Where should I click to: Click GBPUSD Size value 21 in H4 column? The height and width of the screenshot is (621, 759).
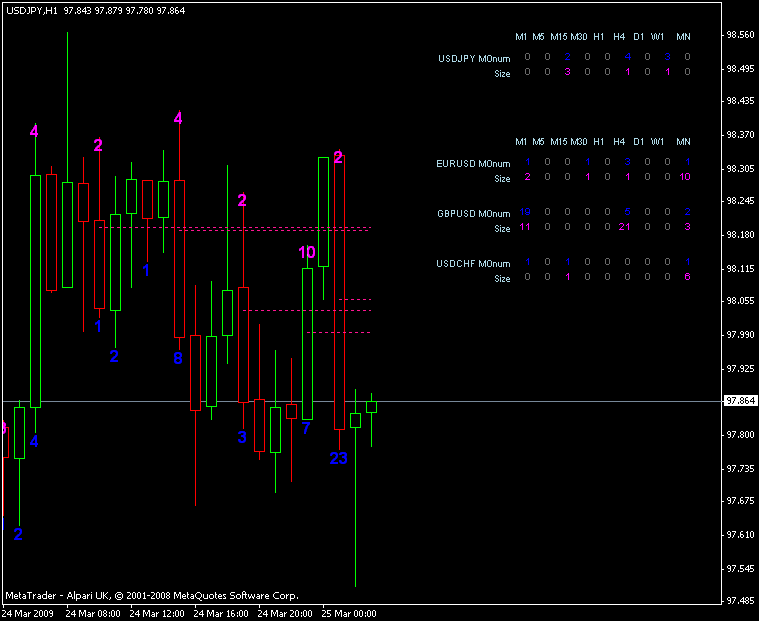(x=626, y=228)
